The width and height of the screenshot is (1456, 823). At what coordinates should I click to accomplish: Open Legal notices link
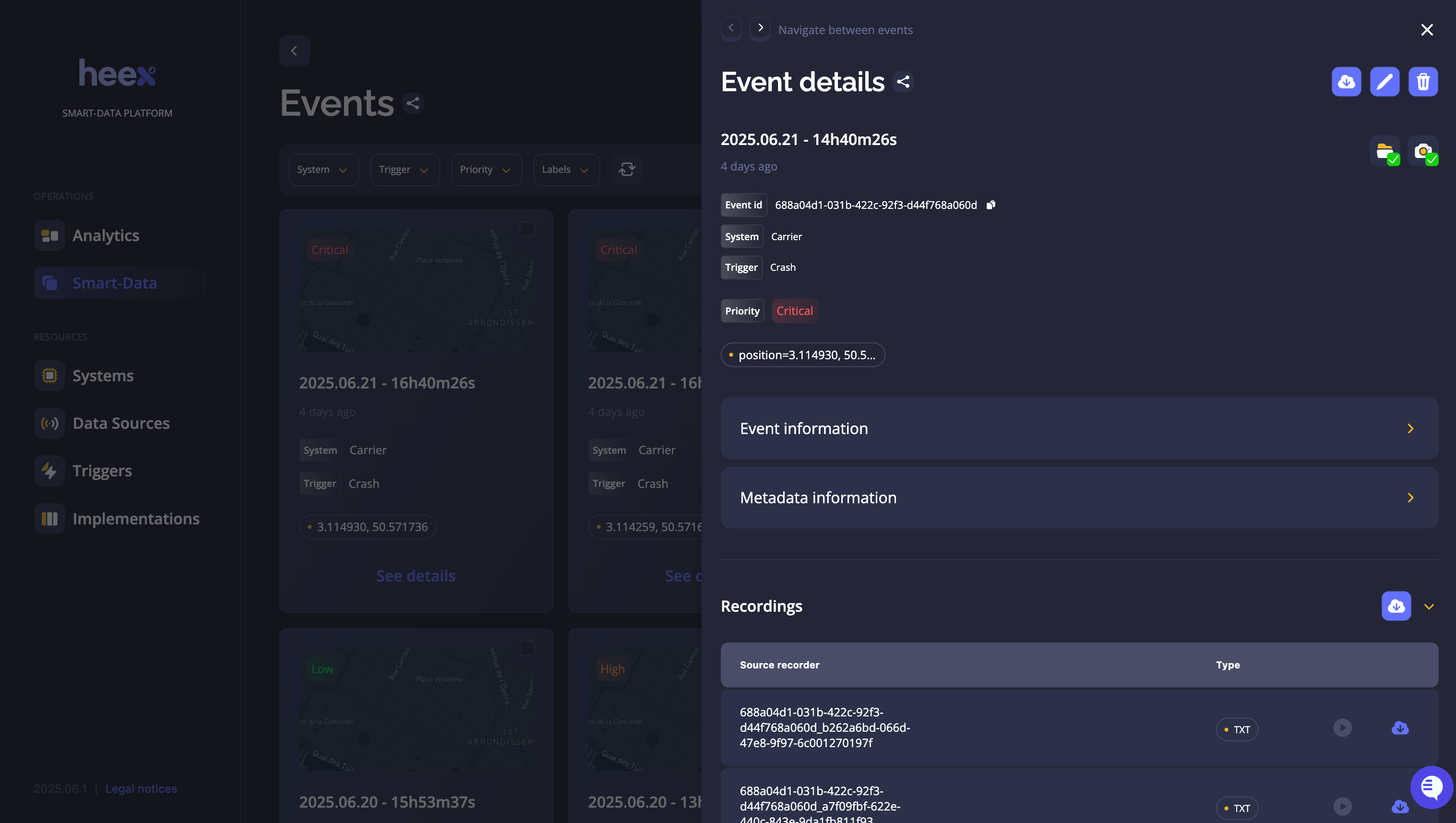[141, 788]
